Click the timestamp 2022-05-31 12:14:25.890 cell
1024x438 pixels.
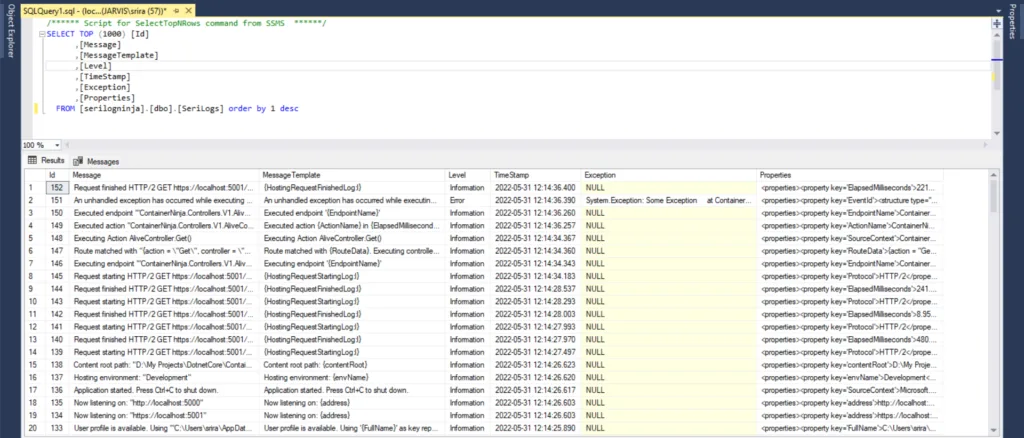(536, 428)
